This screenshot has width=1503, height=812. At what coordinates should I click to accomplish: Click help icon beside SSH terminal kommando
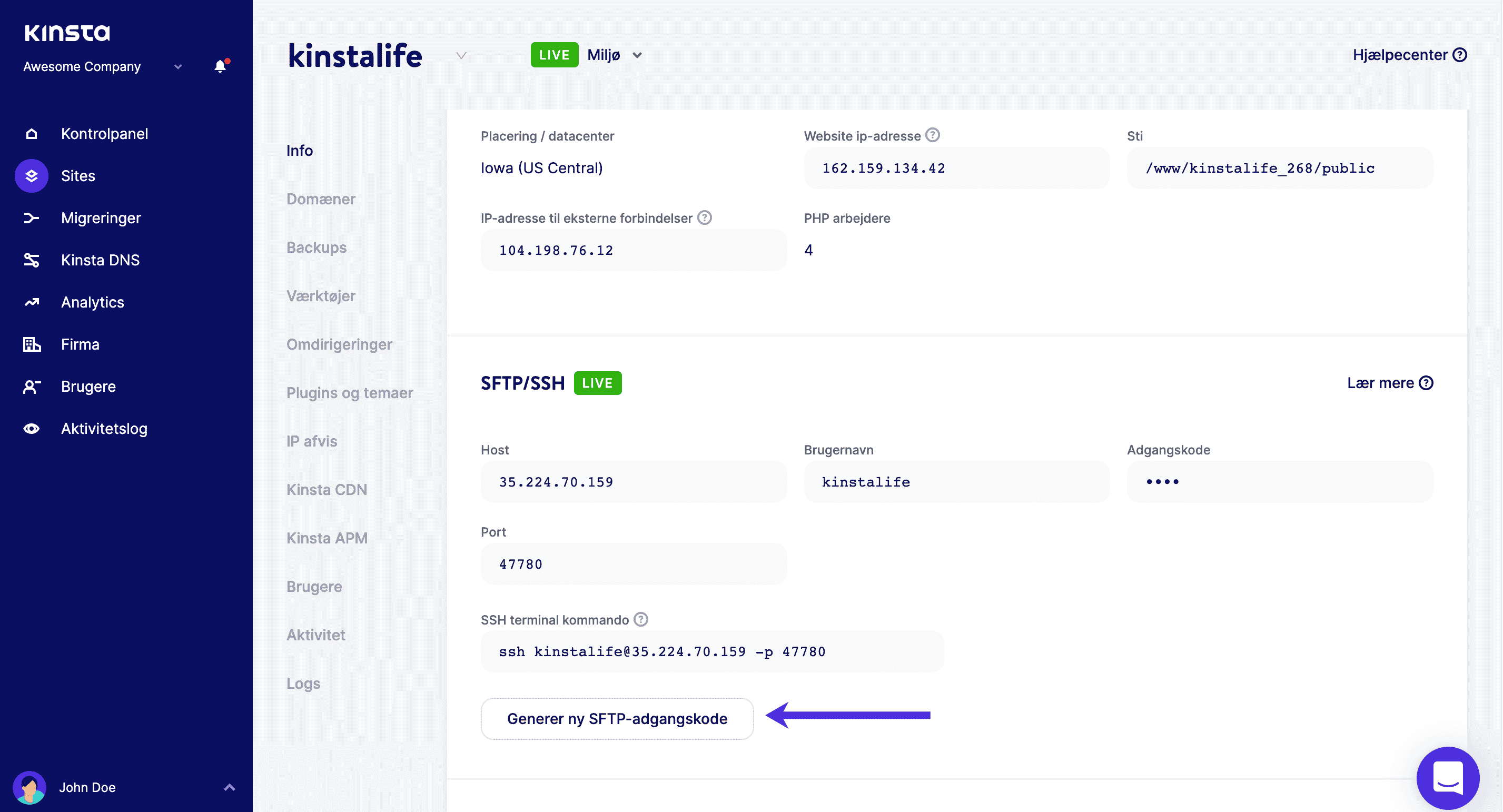click(641, 619)
